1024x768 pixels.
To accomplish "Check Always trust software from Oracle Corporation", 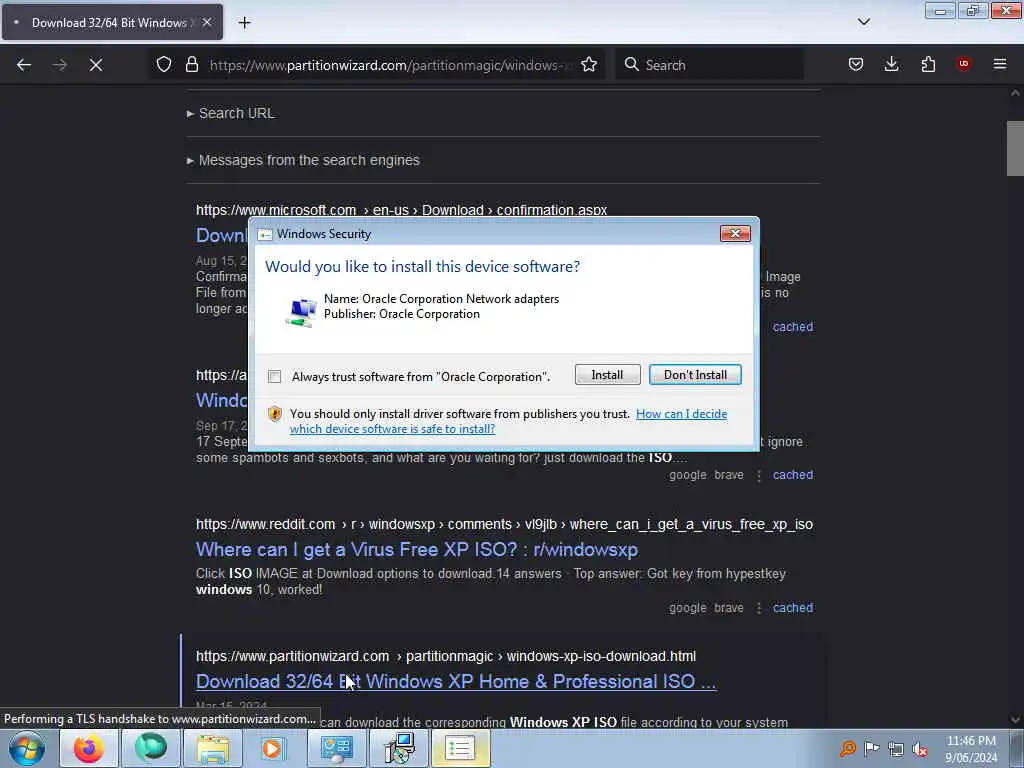I will point(274,377).
